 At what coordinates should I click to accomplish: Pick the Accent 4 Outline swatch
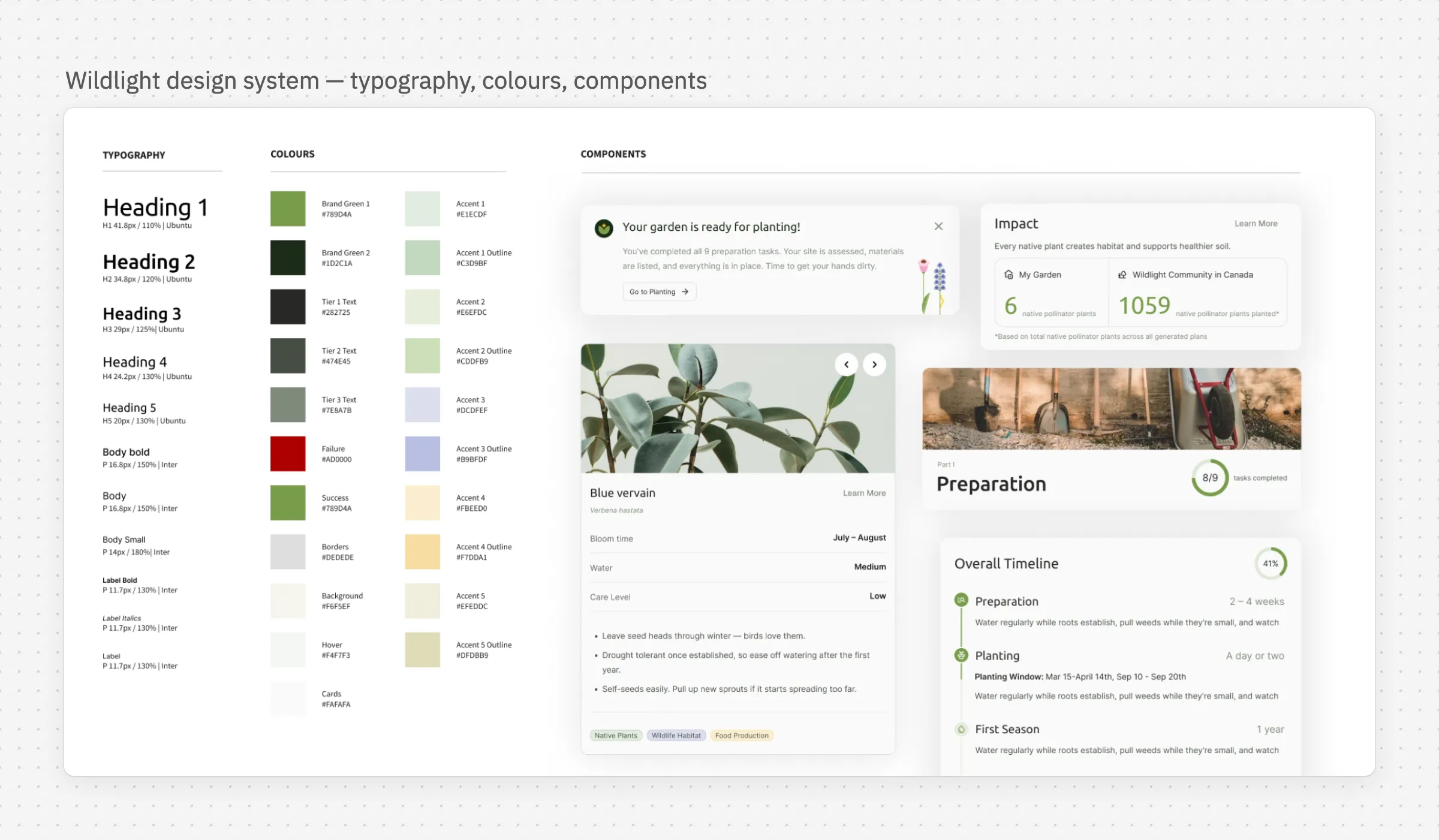422,552
